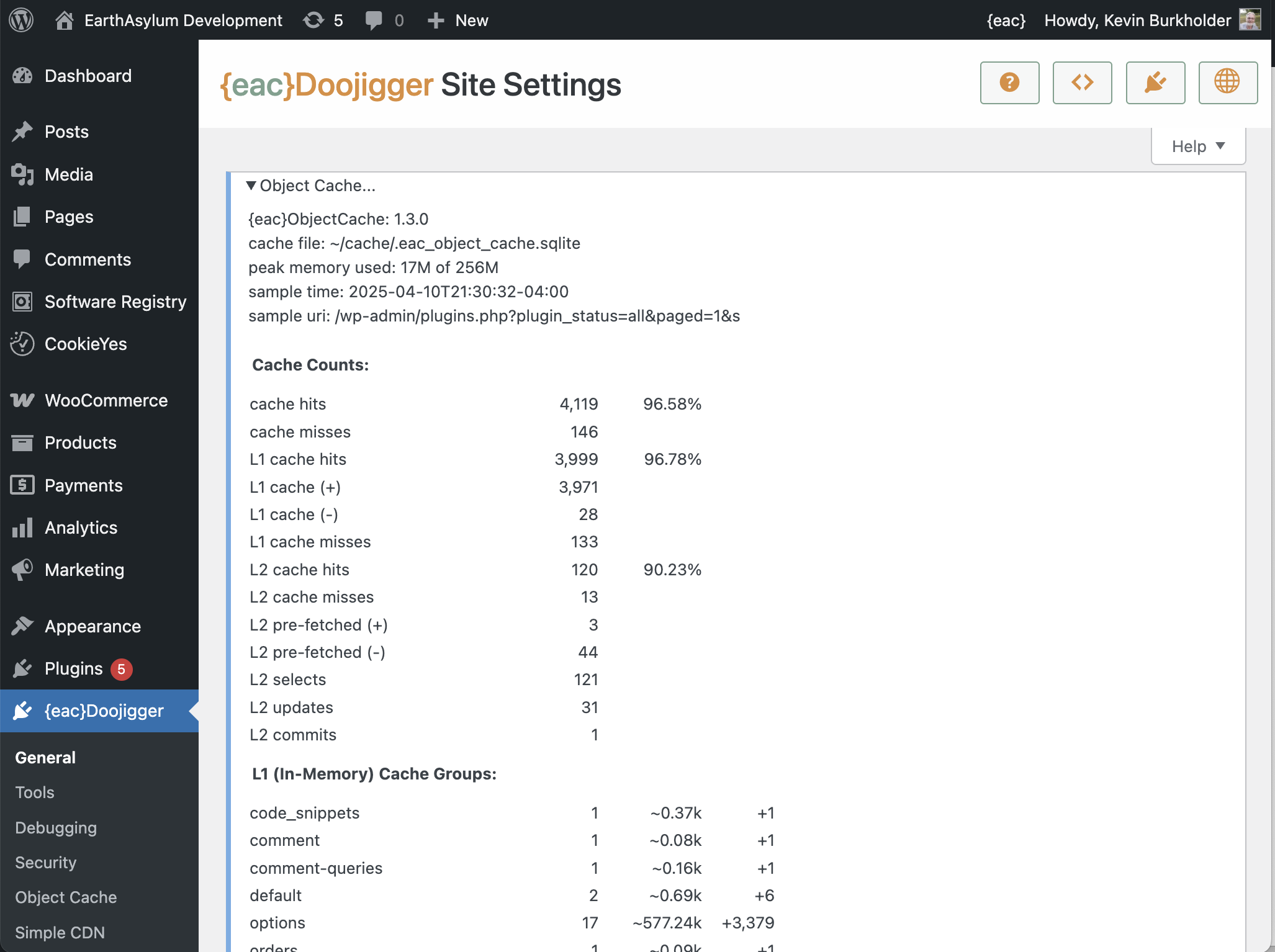Image resolution: width=1275 pixels, height=952 pixels.
Task: Click the plugin plug icon button
Action: click(1155, 83)
